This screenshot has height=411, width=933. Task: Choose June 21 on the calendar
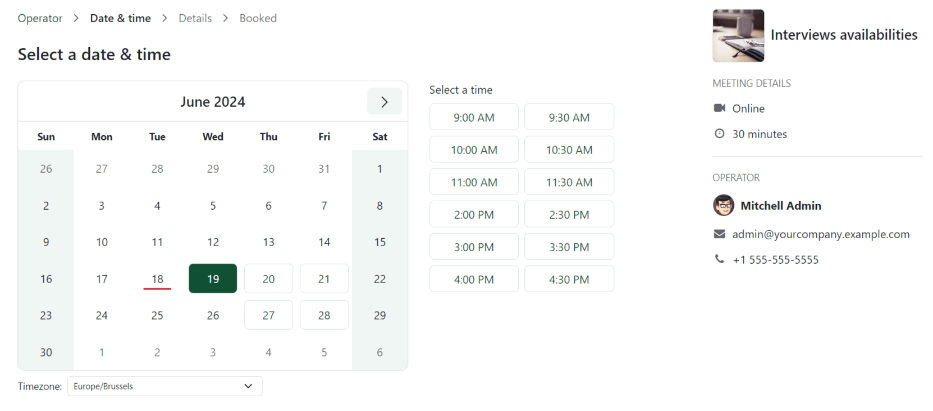pyautogui.click(x=324, y=279)
